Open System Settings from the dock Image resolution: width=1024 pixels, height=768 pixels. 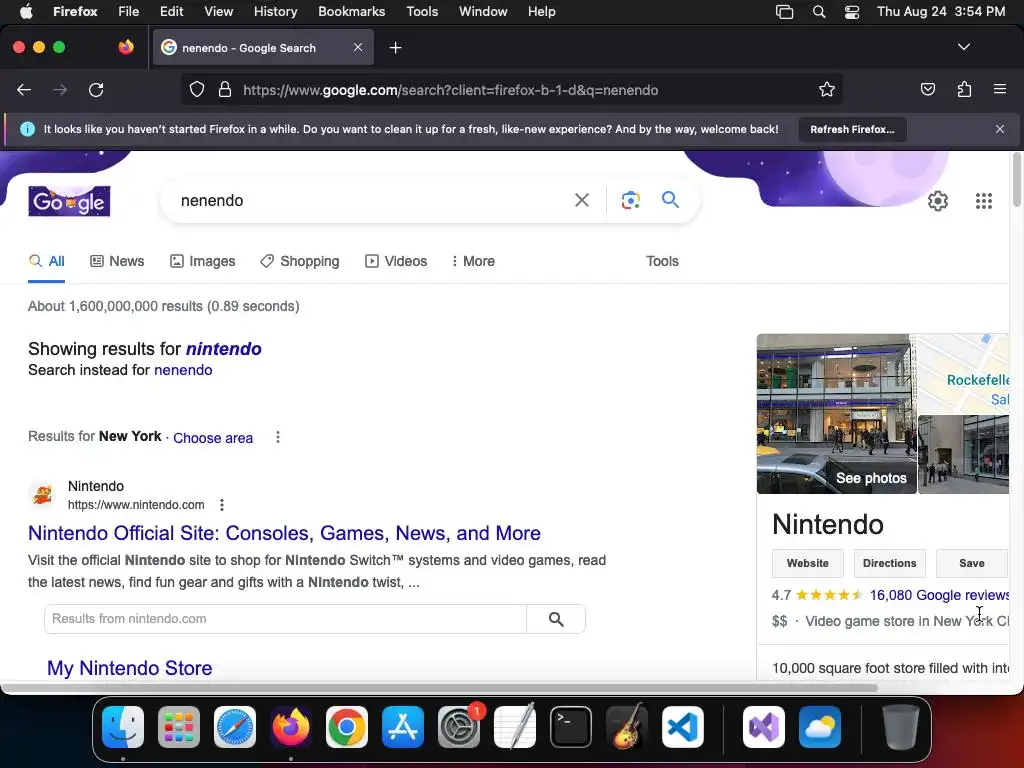click(x=459, y=727)
